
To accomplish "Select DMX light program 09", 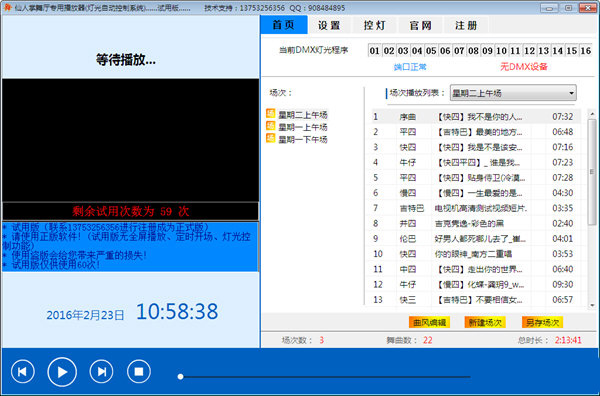I will (x=488, y=51).
